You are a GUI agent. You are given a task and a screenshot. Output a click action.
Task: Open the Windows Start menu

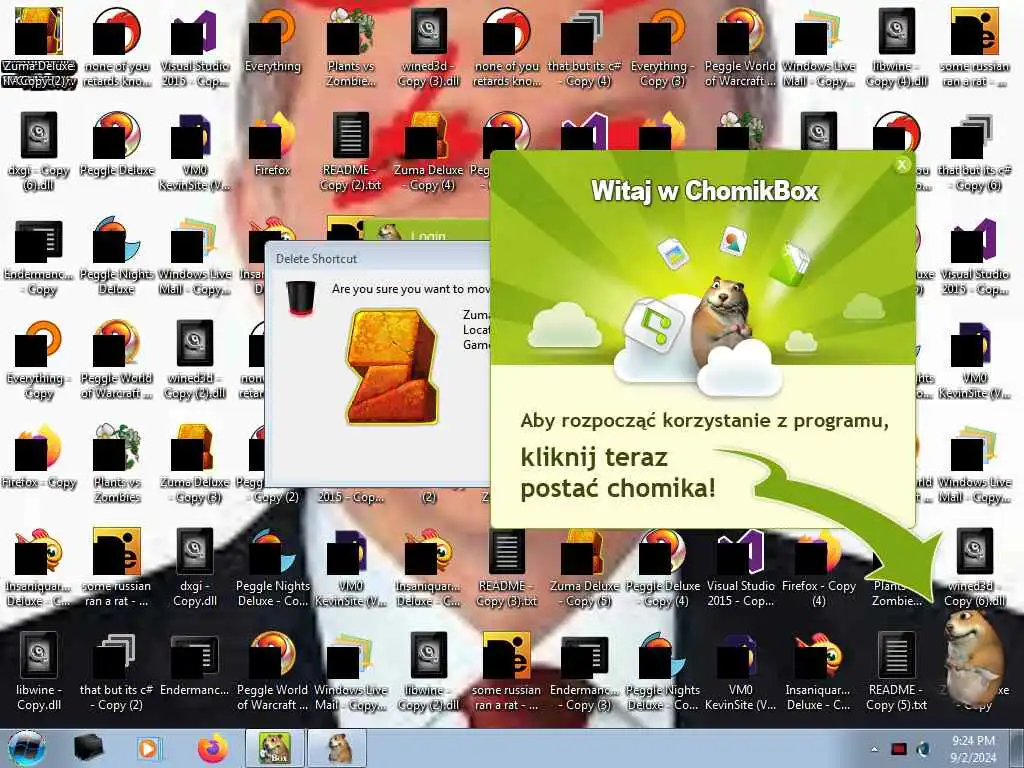(x=26, y=748)
